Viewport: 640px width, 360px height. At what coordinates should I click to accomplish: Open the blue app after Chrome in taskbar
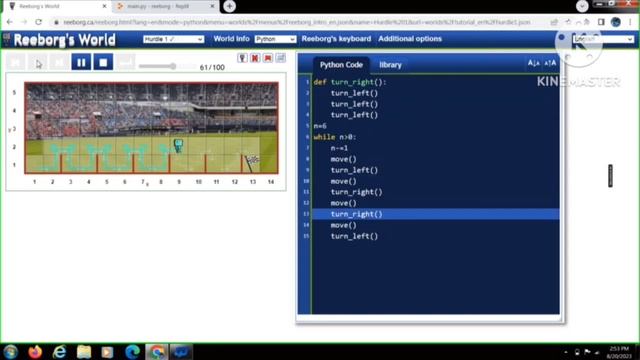click(181, 352)
